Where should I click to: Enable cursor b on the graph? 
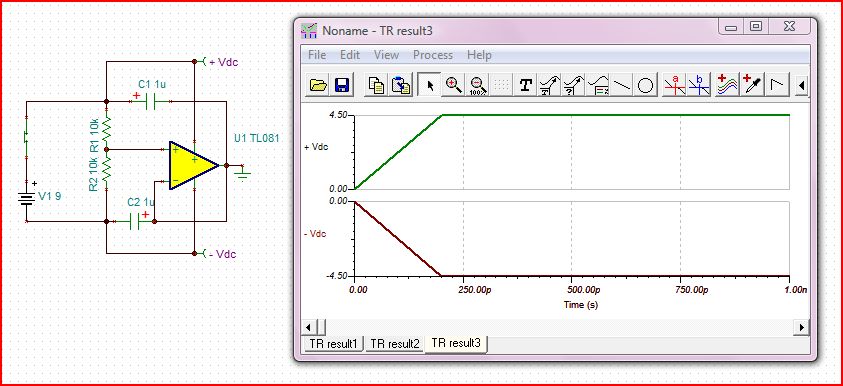[x=698, y=85]
